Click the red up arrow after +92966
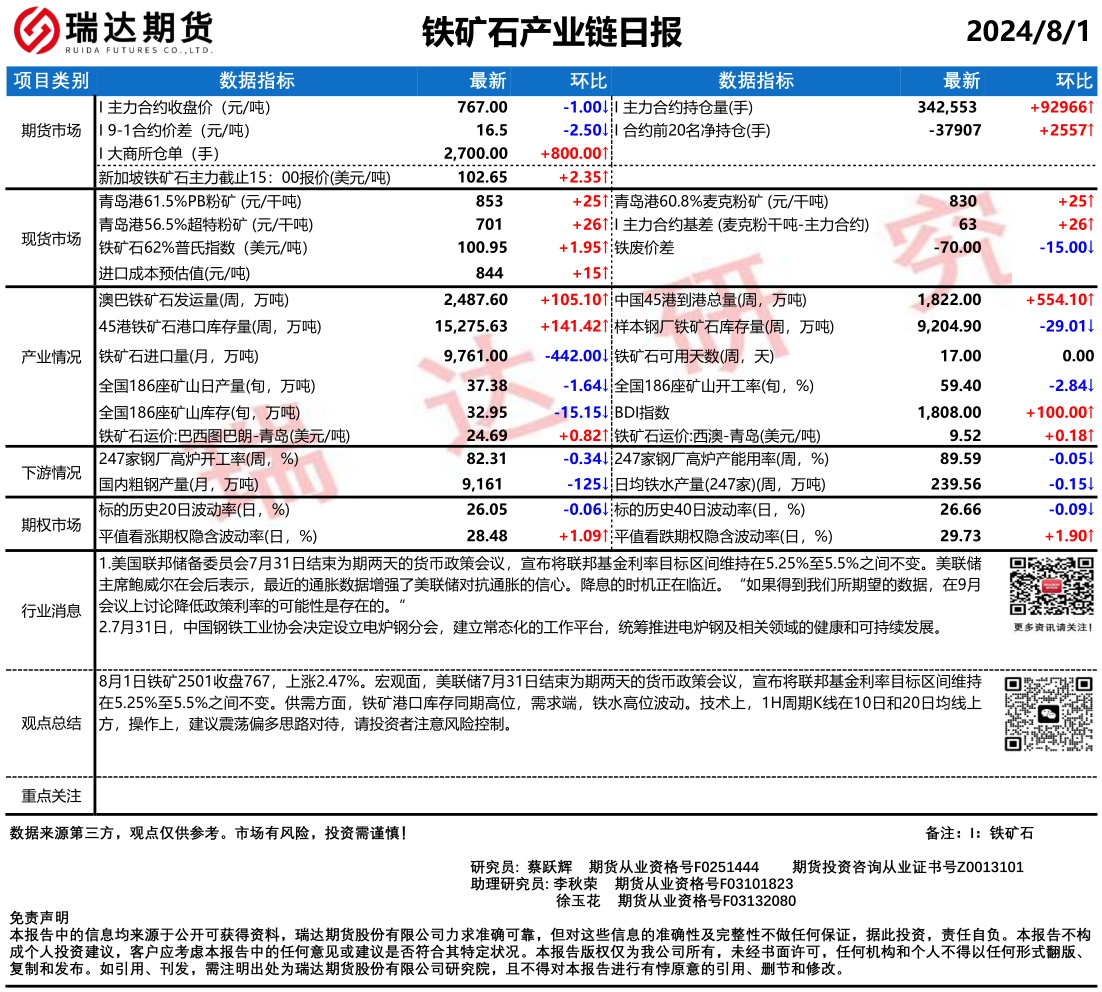The height and width of the screenshot is (992, 1102). [x=1092, y=107]
